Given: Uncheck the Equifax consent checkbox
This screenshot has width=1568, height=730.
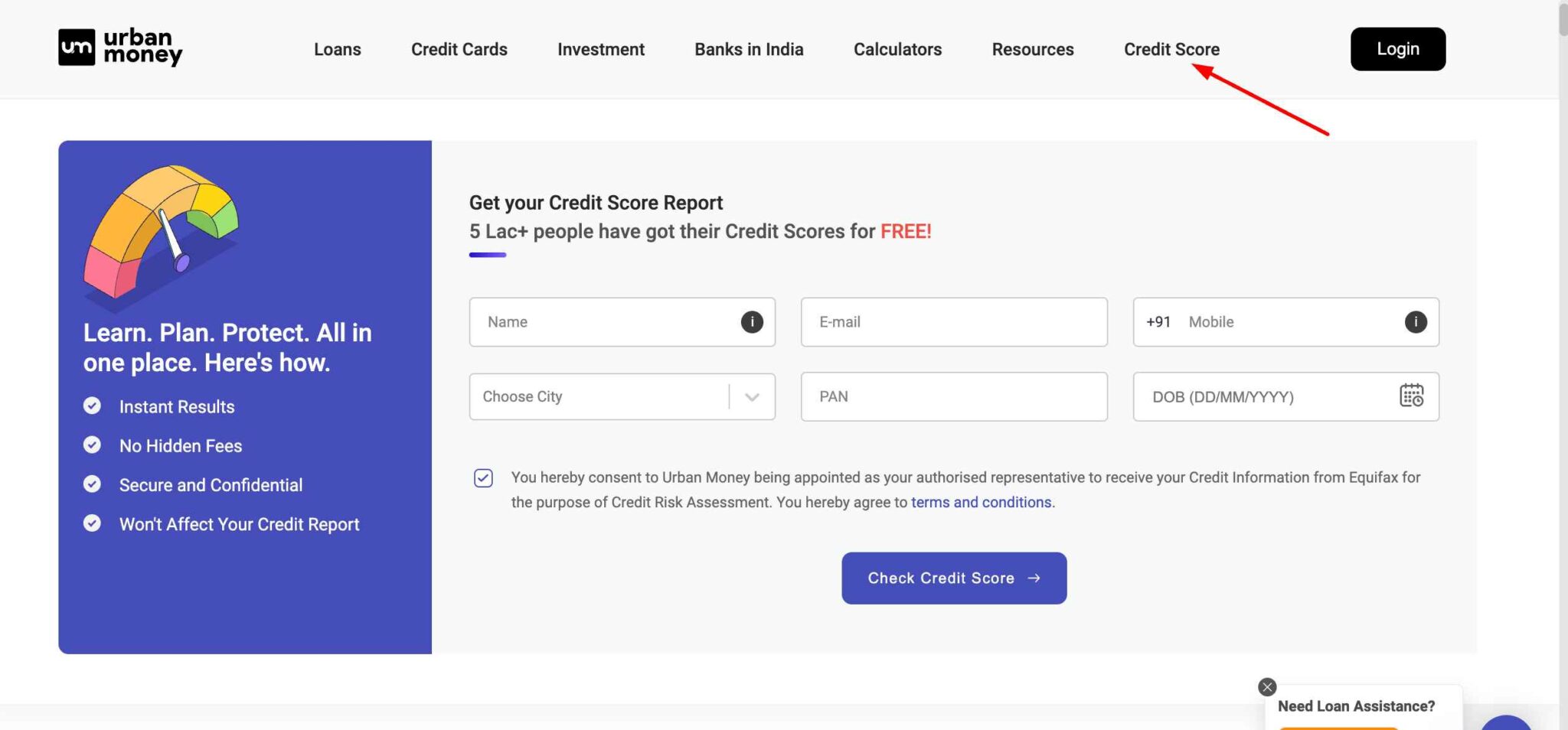Looking at the screenshot, I should [x=483, y=477].
